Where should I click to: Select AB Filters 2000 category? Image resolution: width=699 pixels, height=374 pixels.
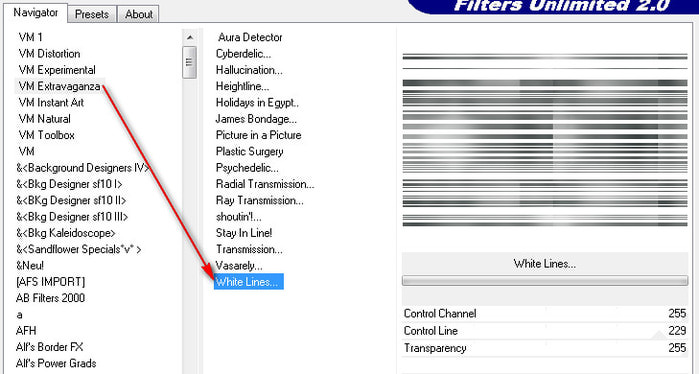[50, 298]
